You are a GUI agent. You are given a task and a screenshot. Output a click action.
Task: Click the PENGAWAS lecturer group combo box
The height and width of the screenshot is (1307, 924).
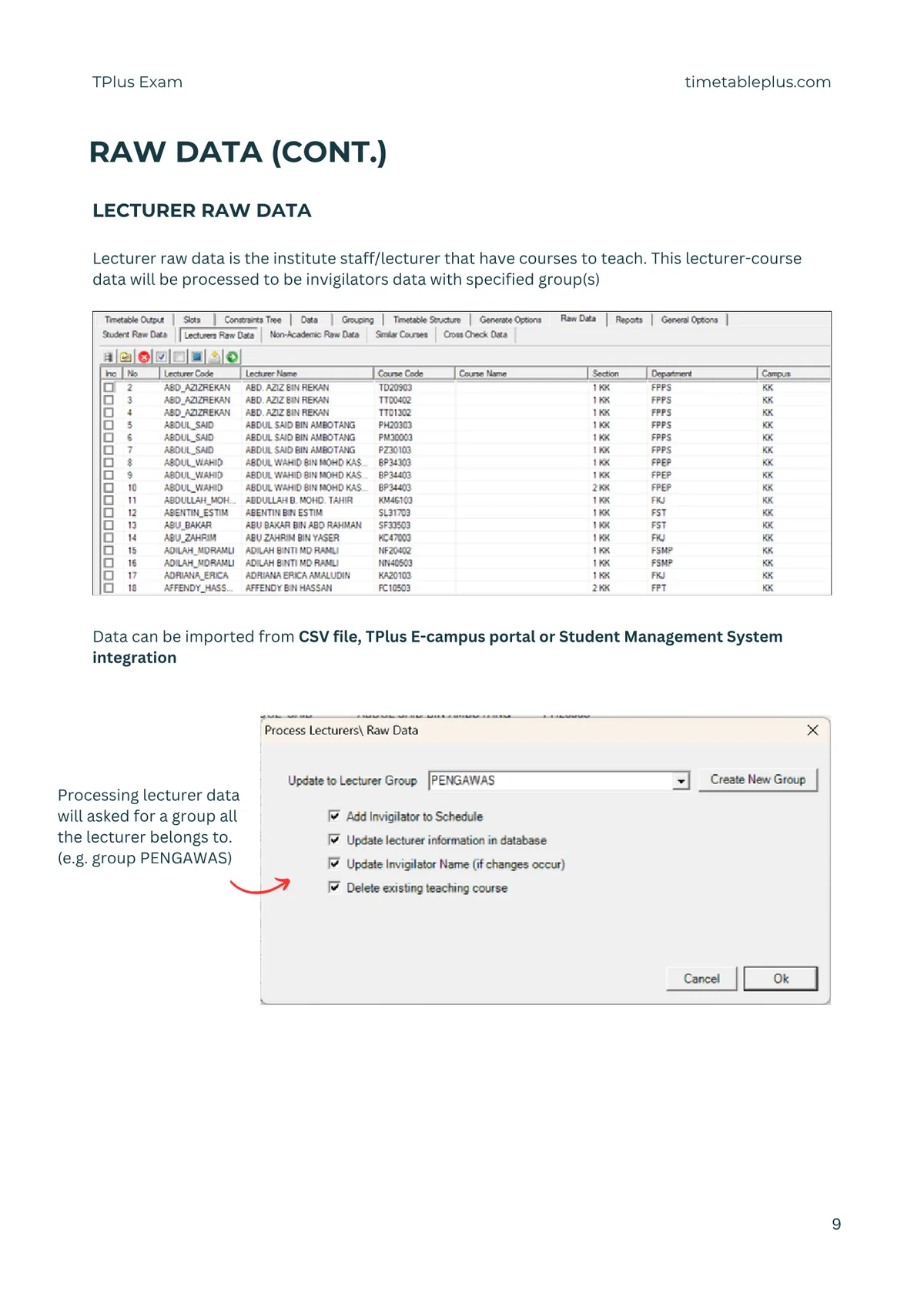click(x=558, y=781)
